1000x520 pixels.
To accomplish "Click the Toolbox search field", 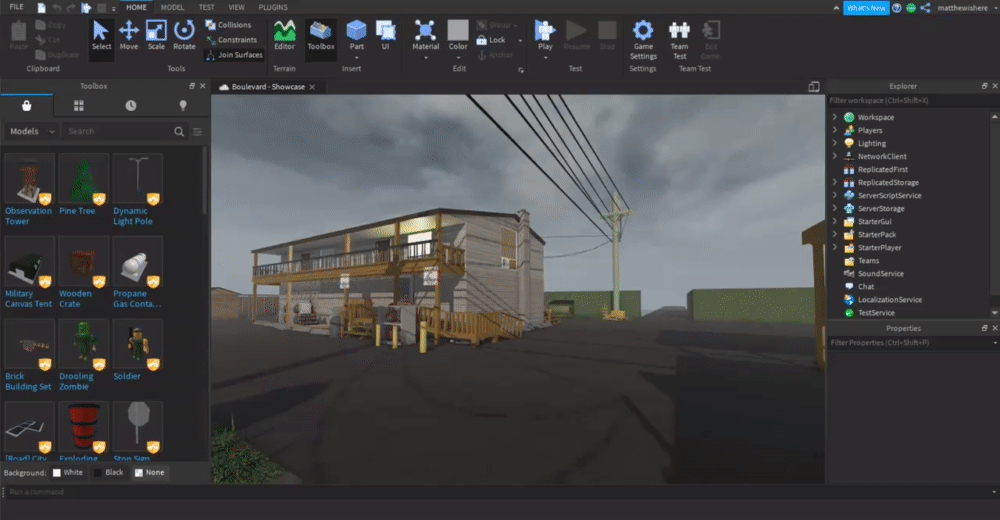I will point(117,131).
